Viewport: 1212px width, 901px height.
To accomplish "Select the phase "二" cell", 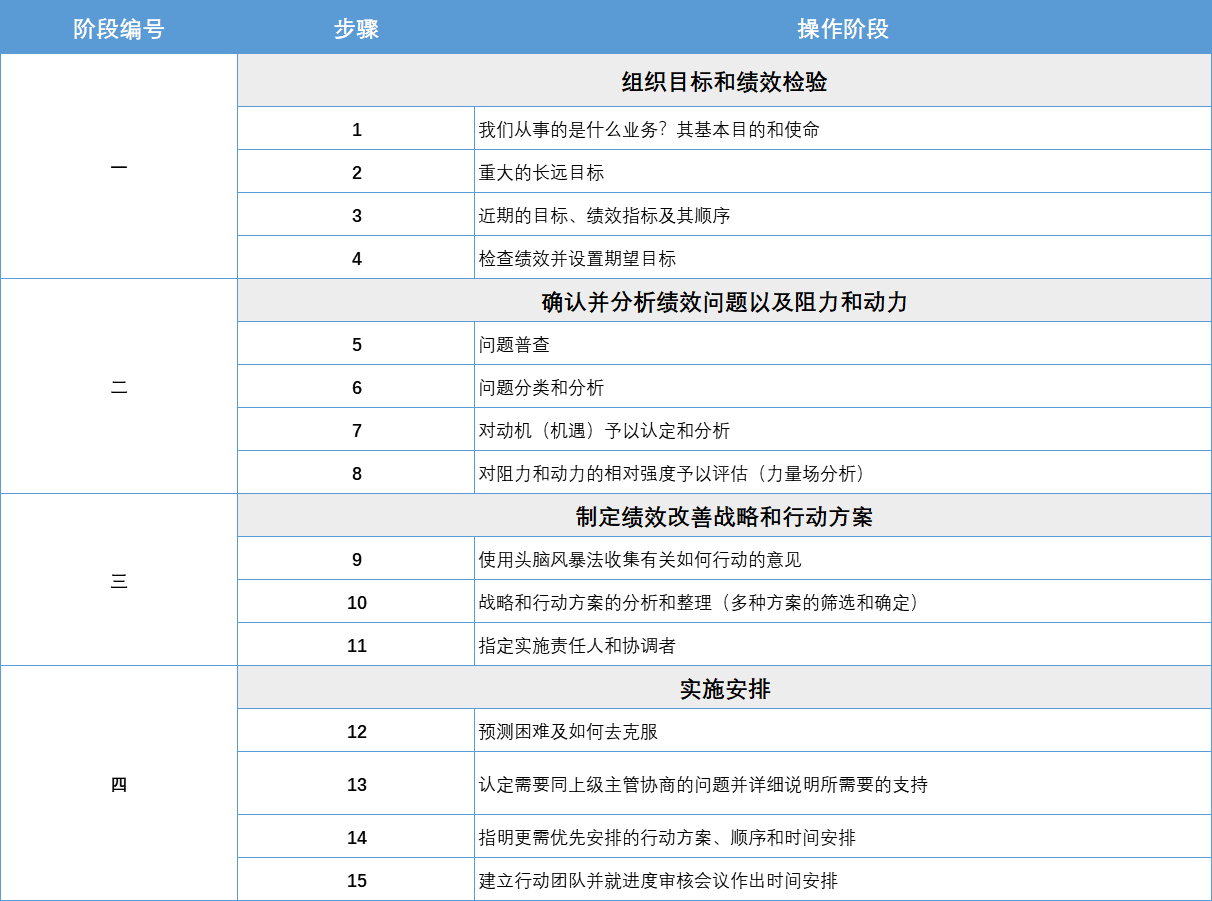I will (x=118, y=387).
